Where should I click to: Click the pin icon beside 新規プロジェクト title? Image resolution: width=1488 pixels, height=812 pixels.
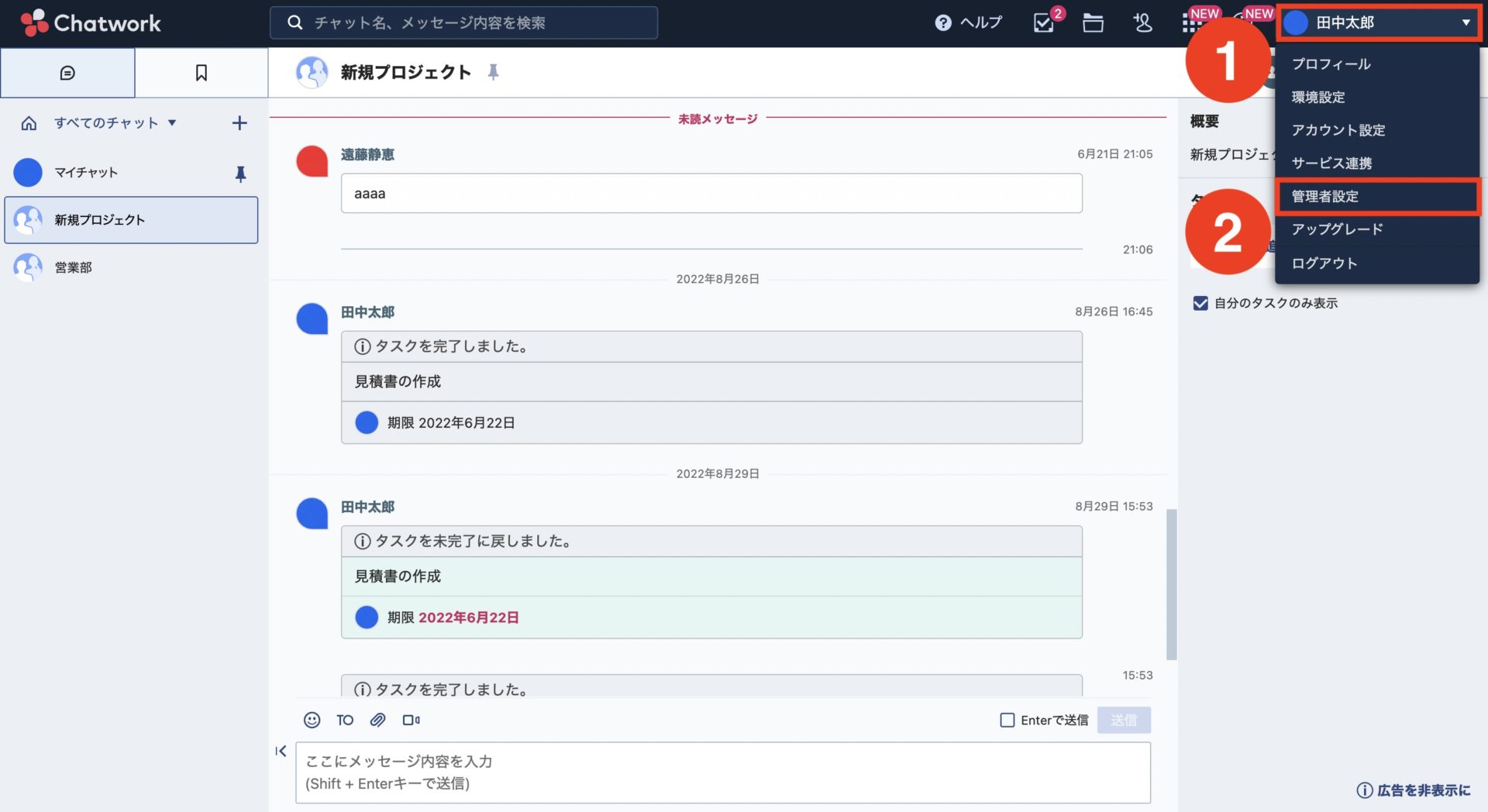coord(493,72)
